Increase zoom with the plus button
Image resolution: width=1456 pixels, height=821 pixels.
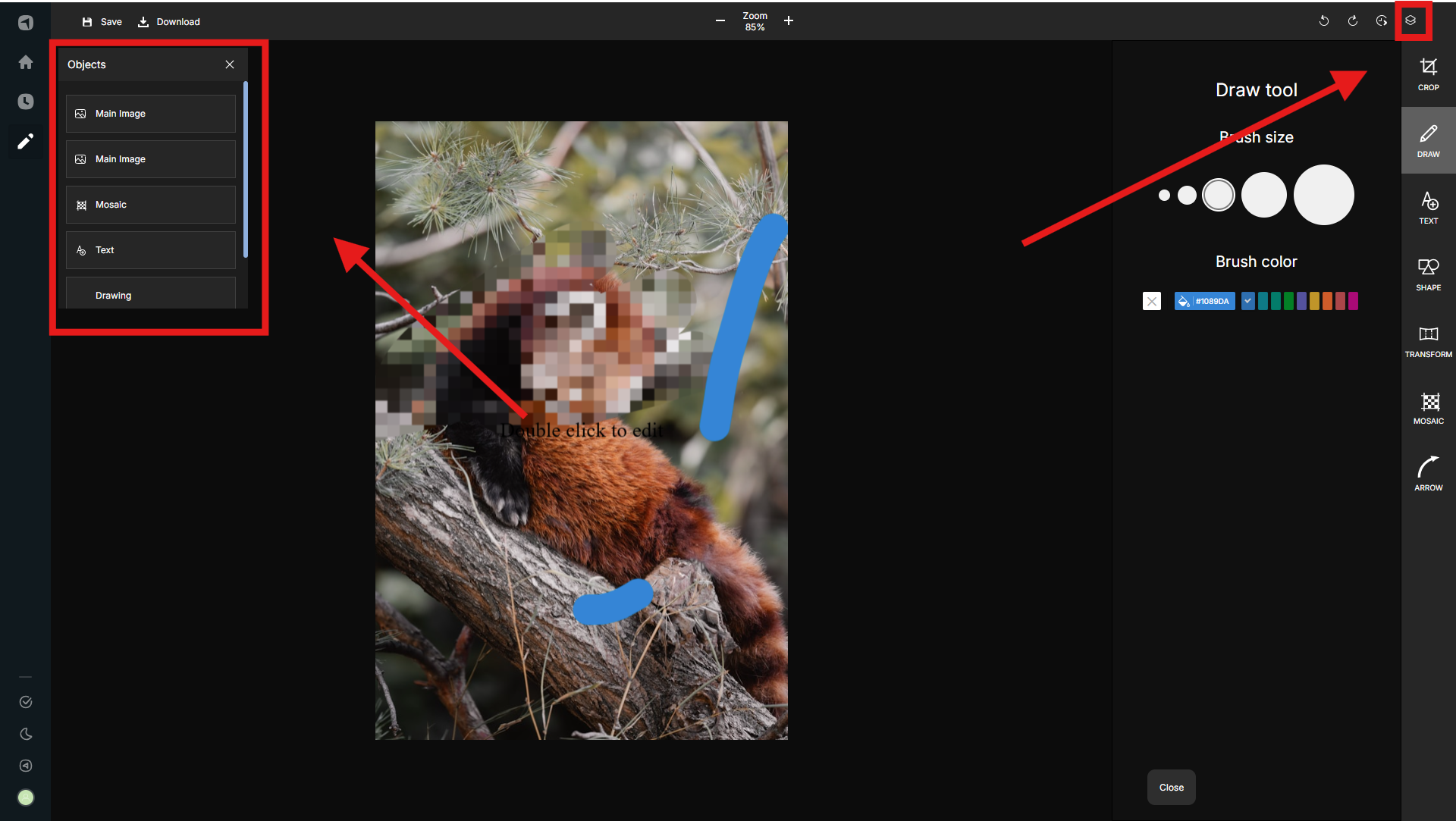(x=789, y=21)
